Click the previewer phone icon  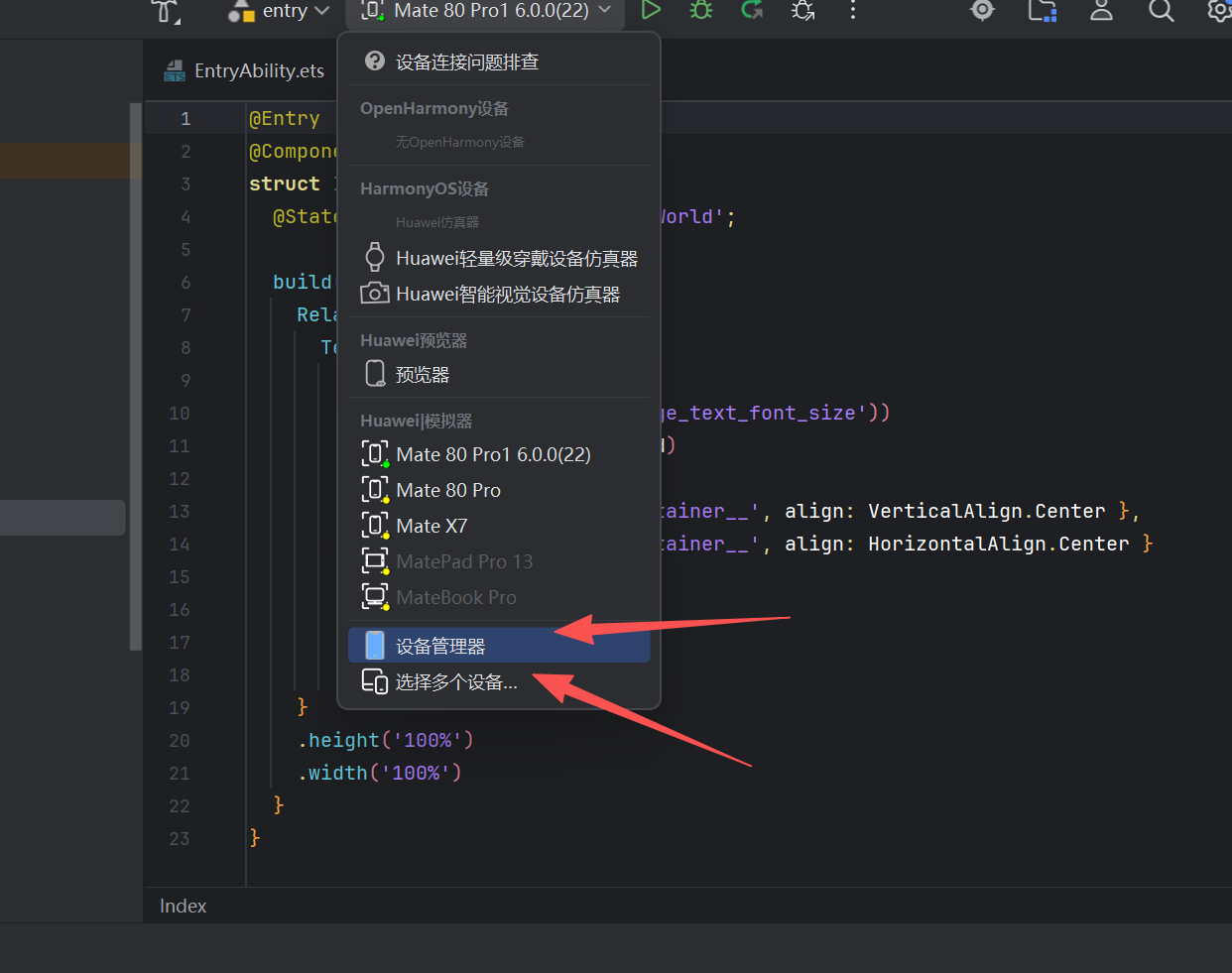coord(375,373)
